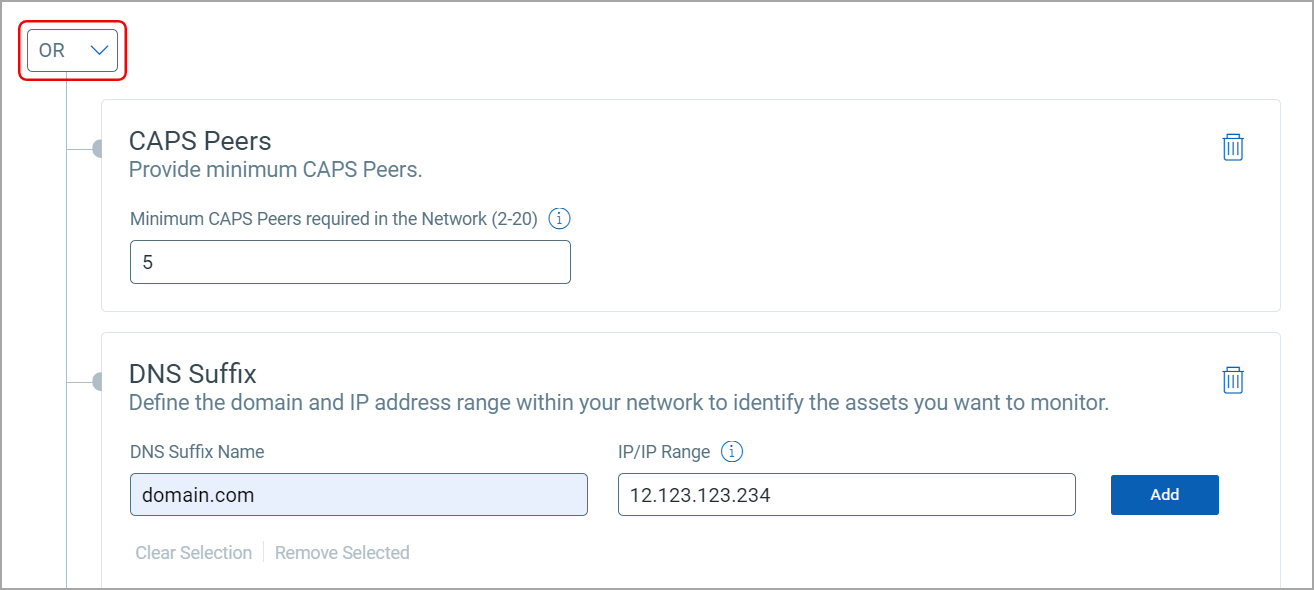Delete the CAPS Peers rule

(1233, 147)
